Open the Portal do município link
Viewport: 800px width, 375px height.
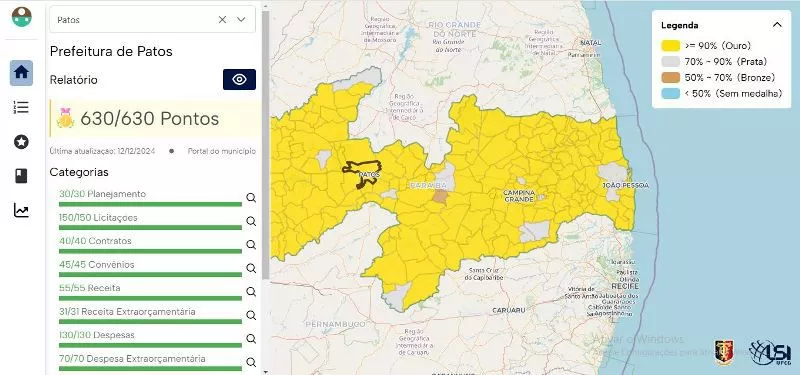pyautogui.click(x=221, y=151)
